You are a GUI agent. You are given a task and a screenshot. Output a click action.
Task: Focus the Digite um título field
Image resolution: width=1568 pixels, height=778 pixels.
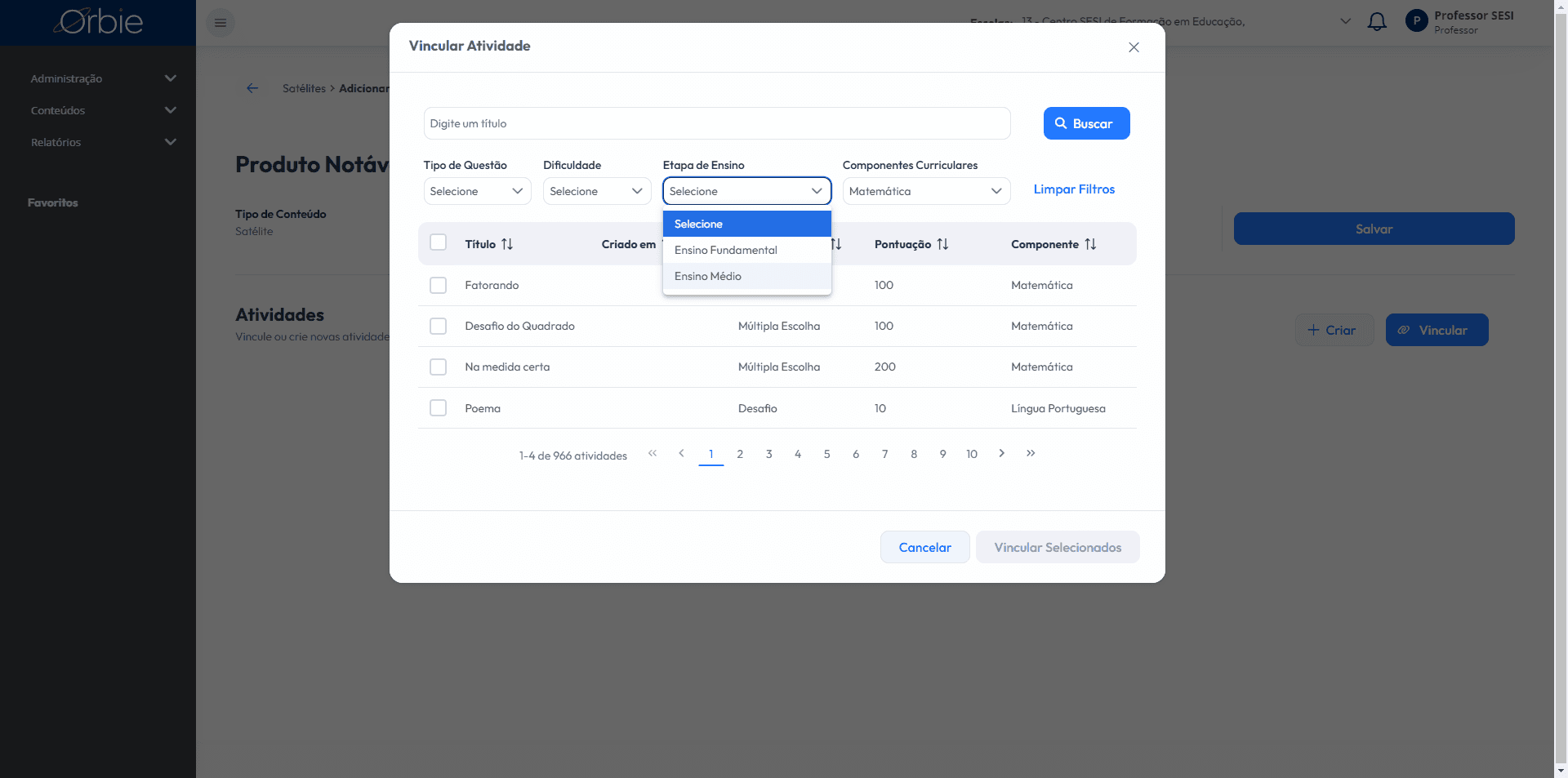point(717,123)
